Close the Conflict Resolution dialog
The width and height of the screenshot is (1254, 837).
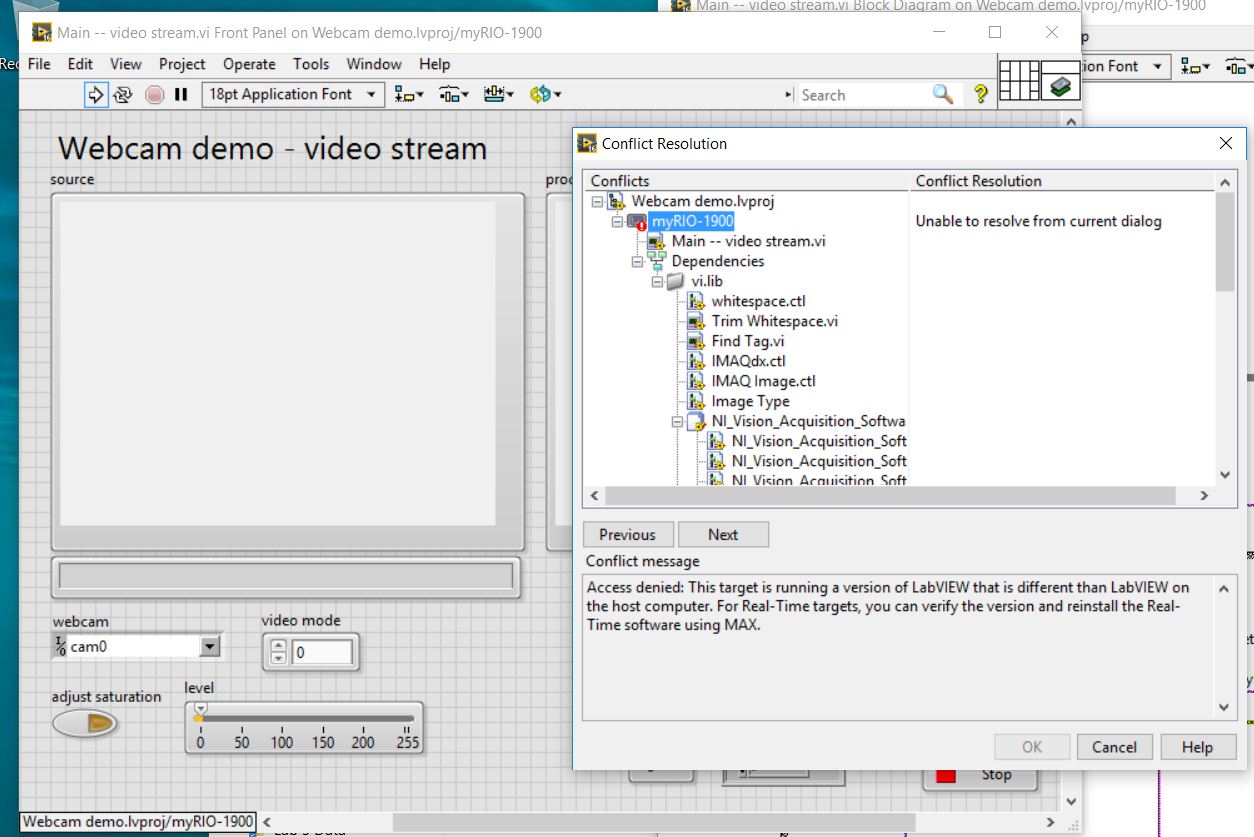(x=1226, y=143)
